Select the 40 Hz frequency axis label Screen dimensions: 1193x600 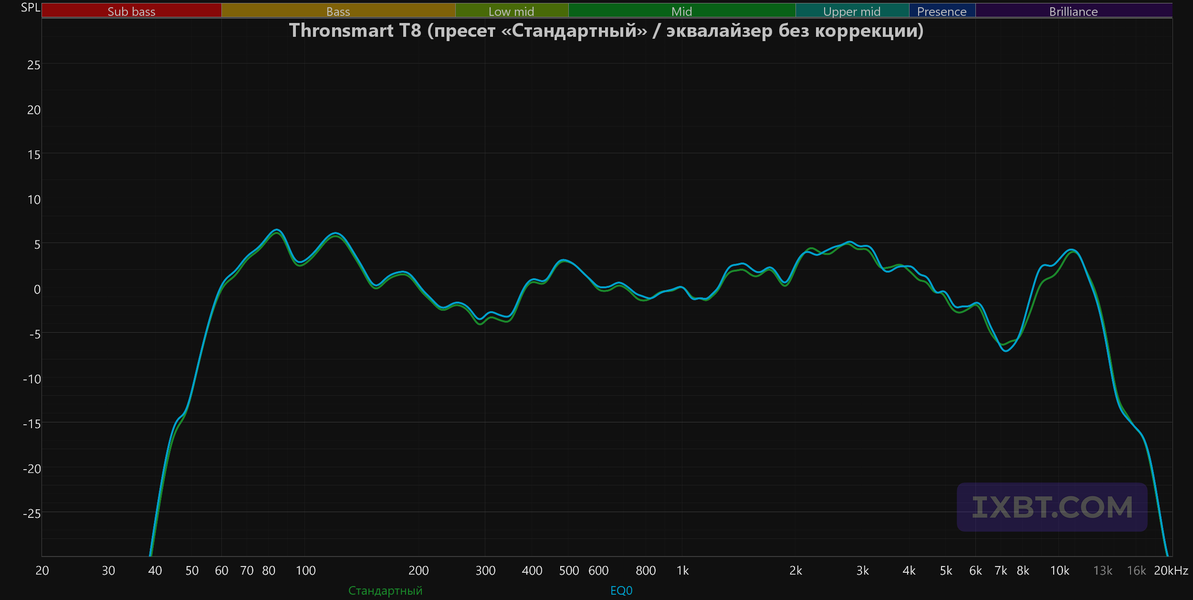(155, 571)
